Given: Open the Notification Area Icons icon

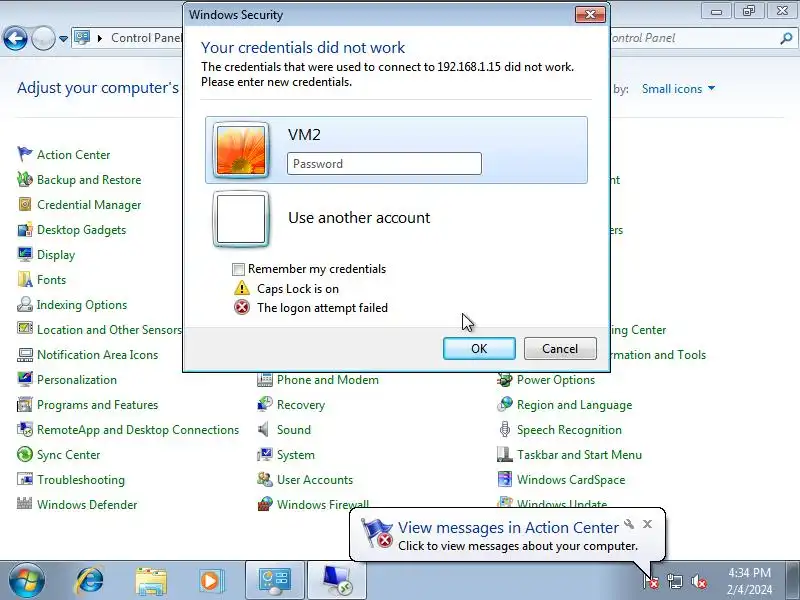Looking at the screenshot, I should 24,354.
